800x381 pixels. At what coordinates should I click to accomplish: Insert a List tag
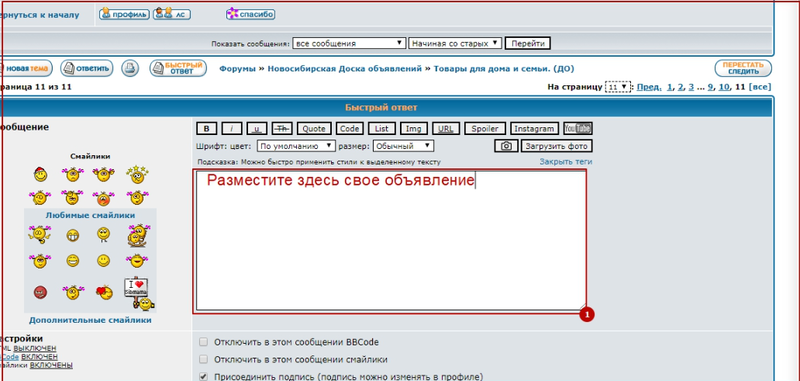(x=382, y=129)
